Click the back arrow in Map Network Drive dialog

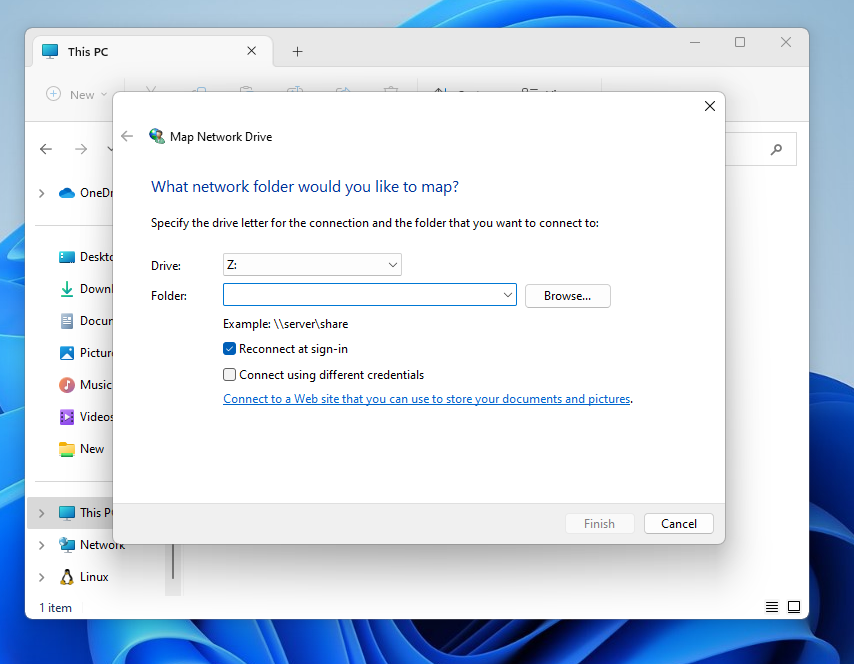[x=127, y=137]
